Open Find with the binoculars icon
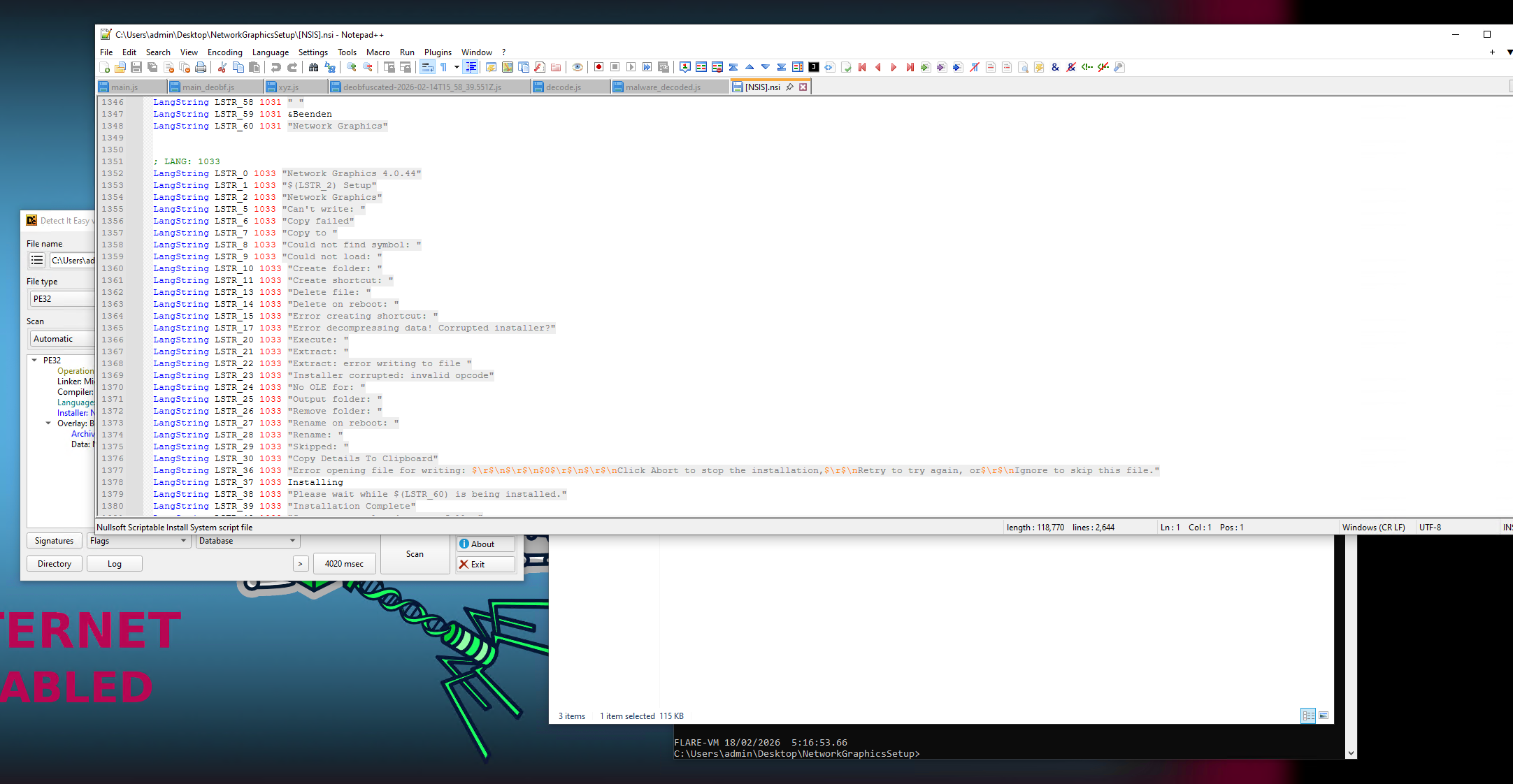The width and height of the screenshot is (1513, 784). click(314, 67)
